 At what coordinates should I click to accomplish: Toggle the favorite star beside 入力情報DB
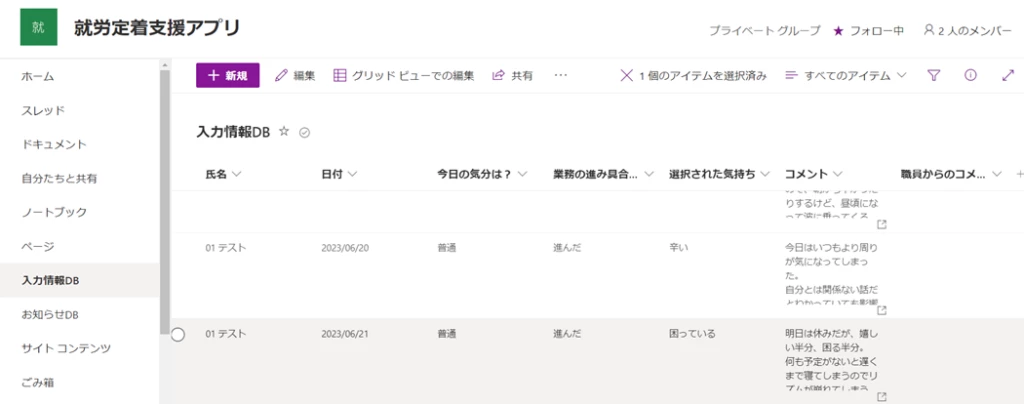coord(283,131)
